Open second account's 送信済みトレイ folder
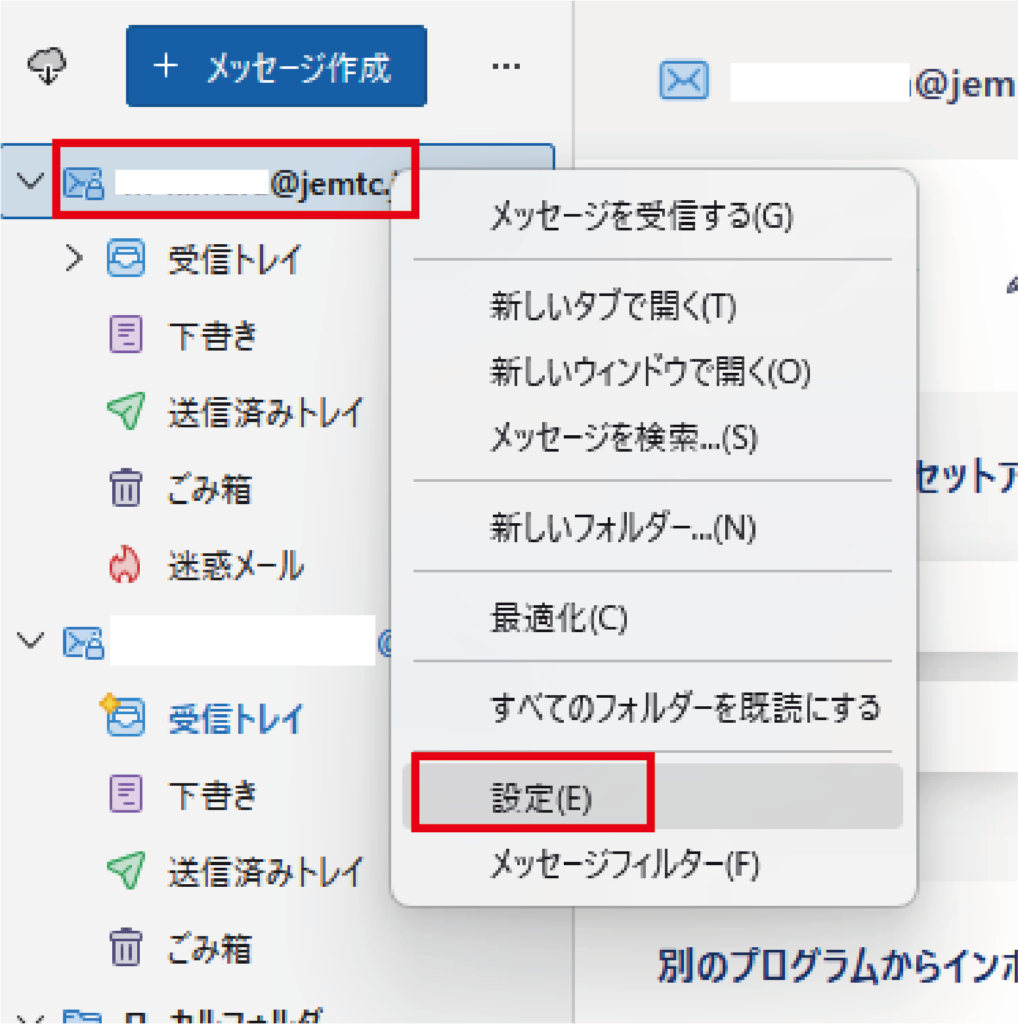Viewport: 1018px width, 1024px height. (264, 871)
